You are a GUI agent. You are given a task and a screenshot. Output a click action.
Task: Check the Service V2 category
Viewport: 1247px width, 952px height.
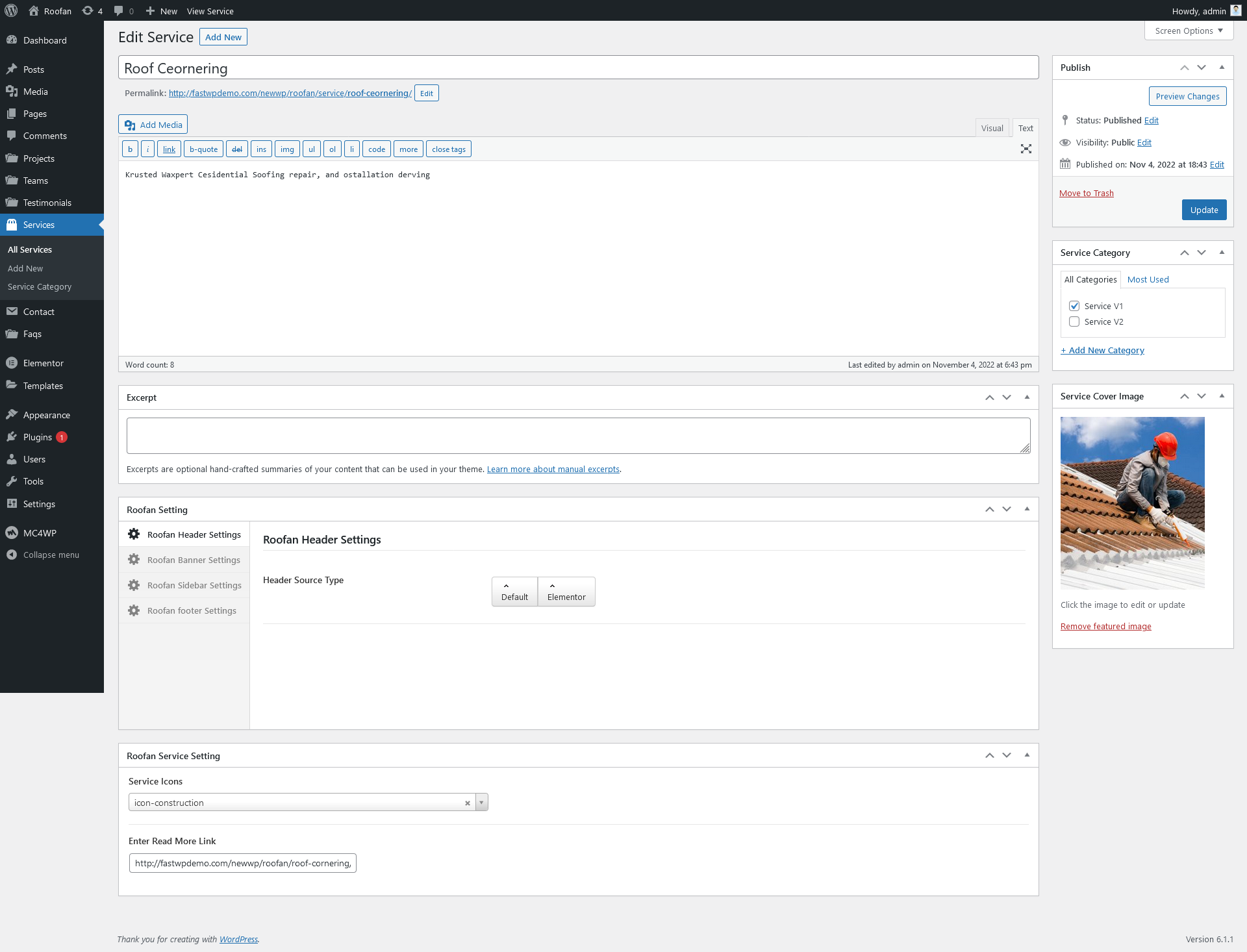[x=1074, y=321]
